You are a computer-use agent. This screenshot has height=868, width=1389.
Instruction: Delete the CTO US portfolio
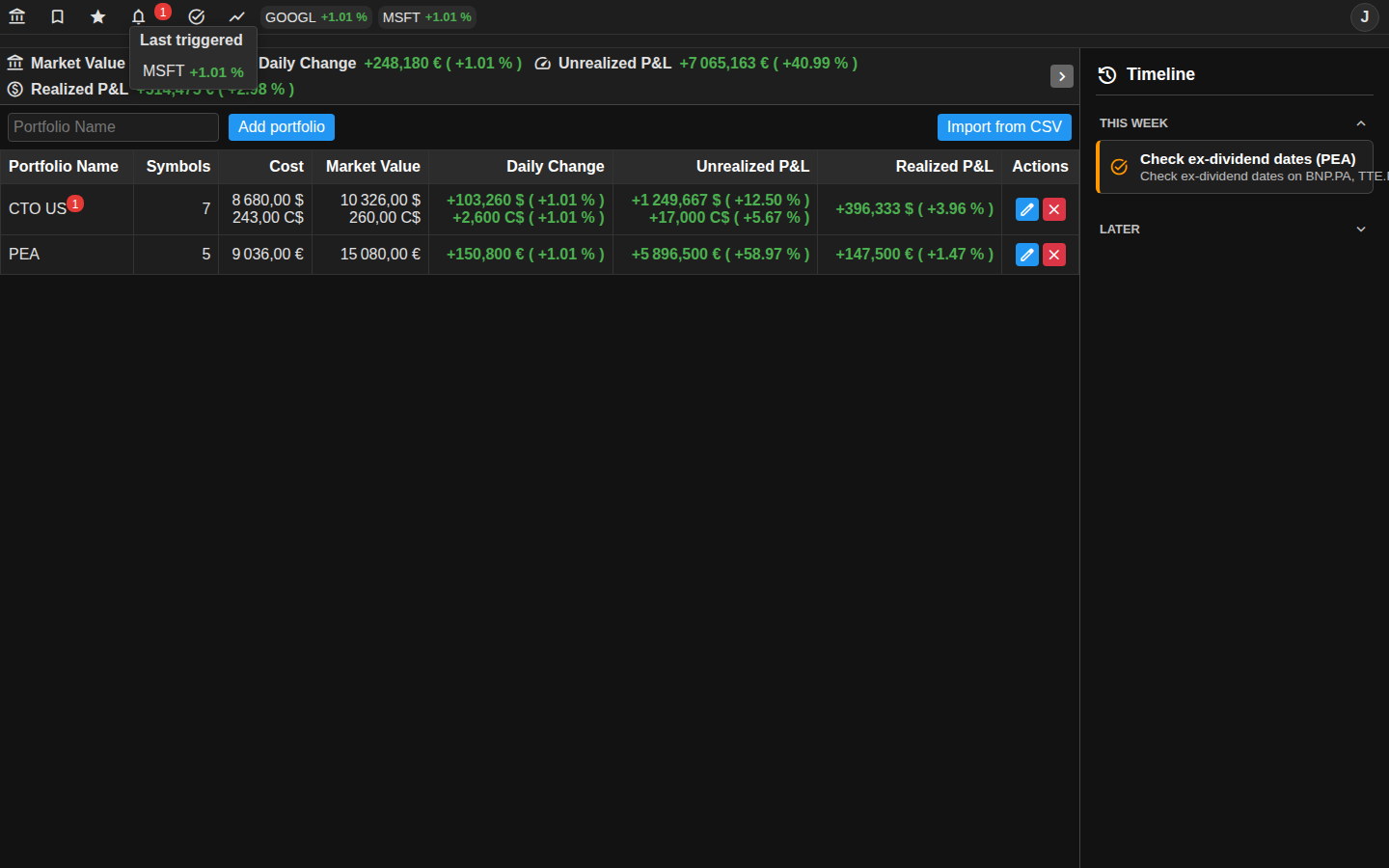[x=1054, y=209]
